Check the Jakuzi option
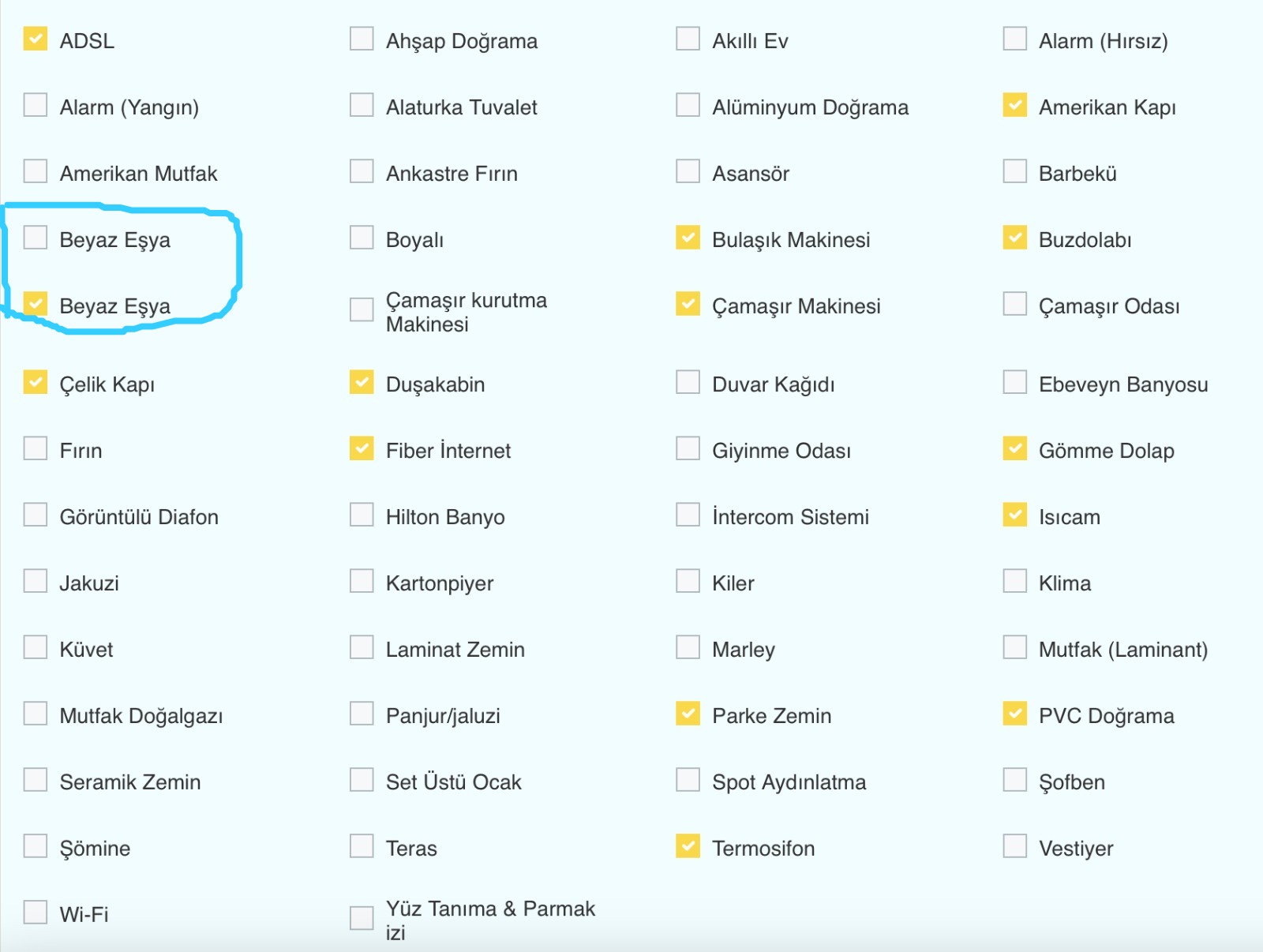This screenshot has height=952, width=1263. (x=36, y=581)
